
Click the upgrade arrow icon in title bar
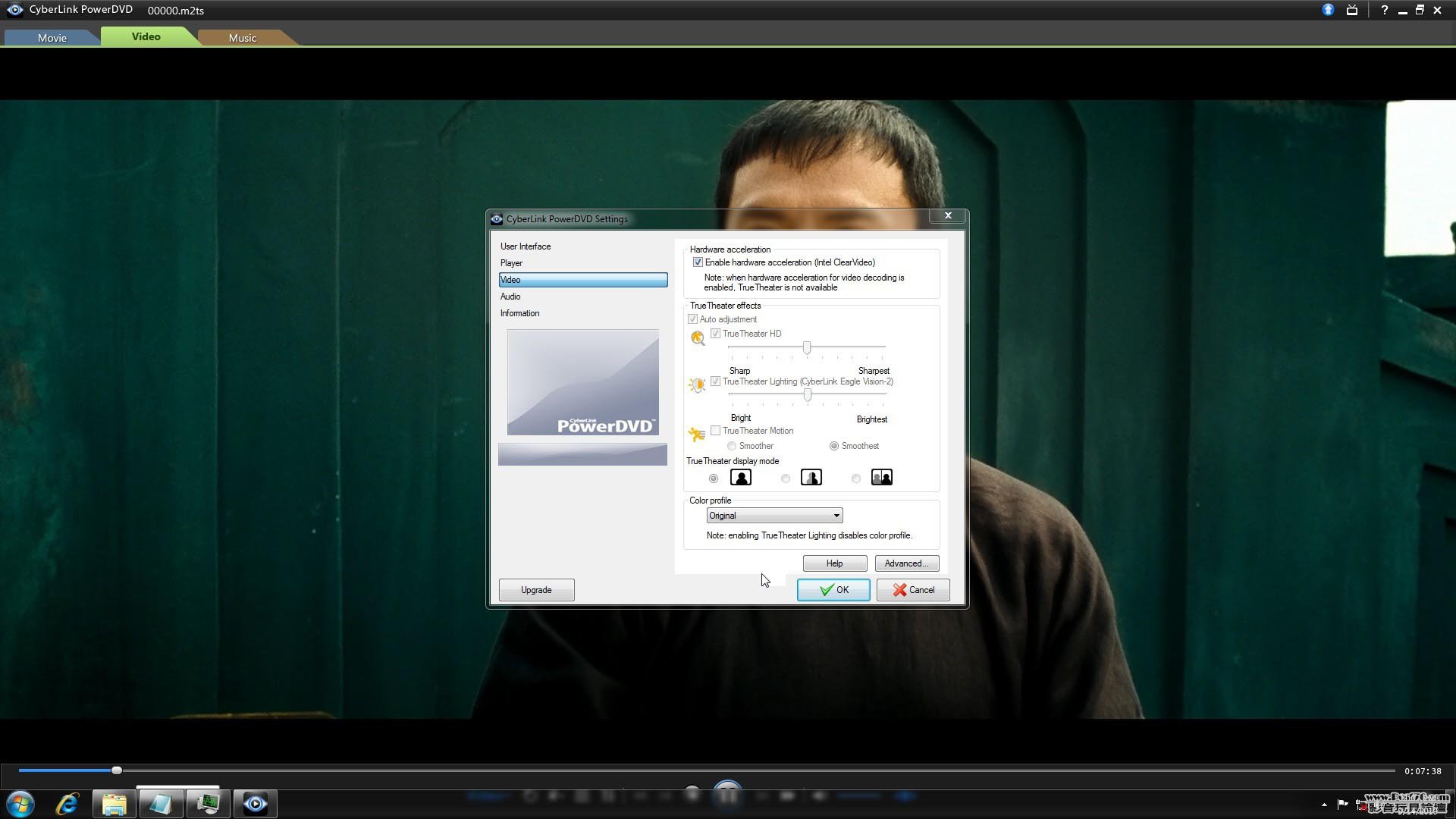click(x=1328, y=10)
